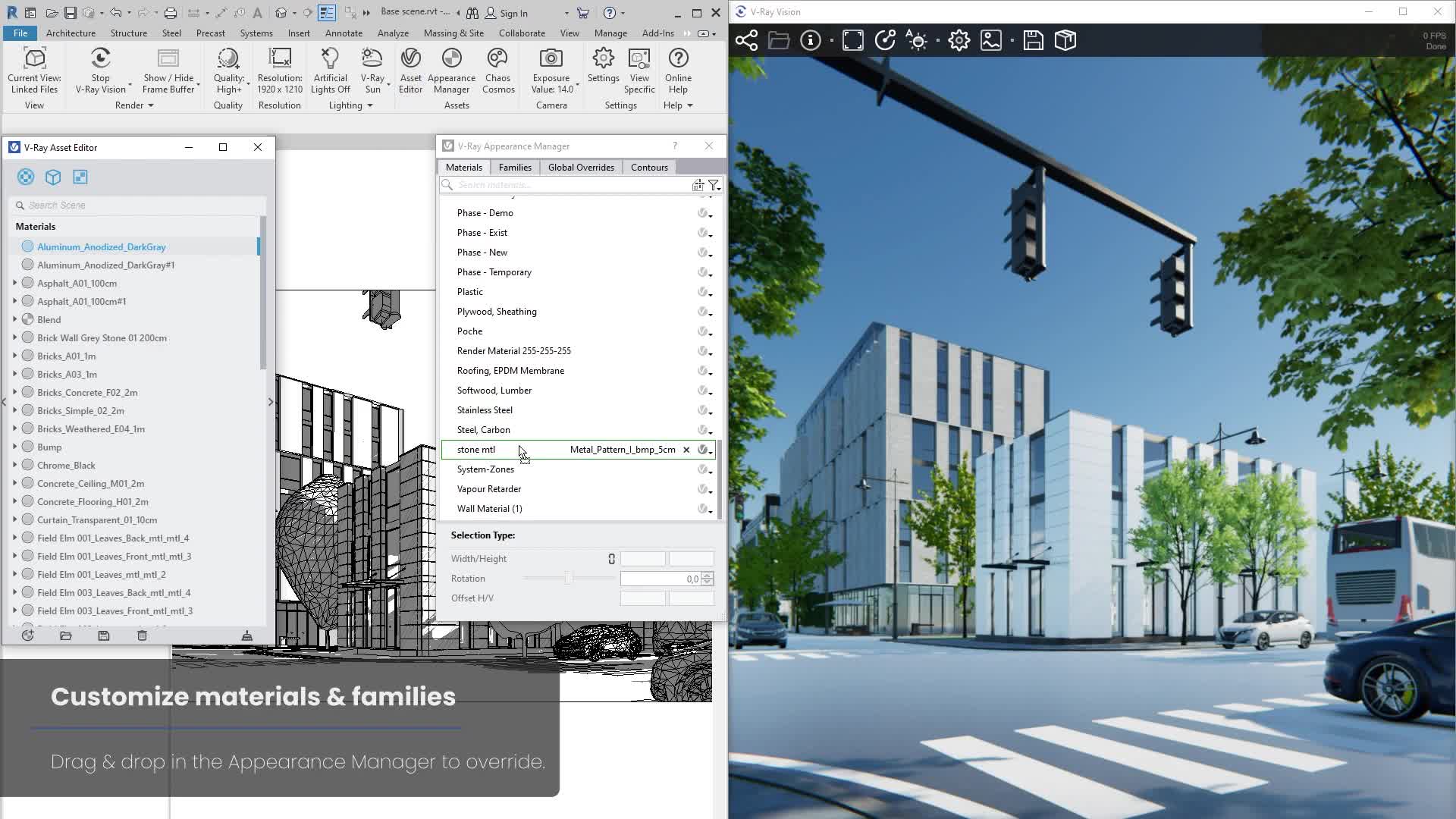Open the override dropdown for Stainless Steel
The image size is (1456, 819).
point(704,410)
